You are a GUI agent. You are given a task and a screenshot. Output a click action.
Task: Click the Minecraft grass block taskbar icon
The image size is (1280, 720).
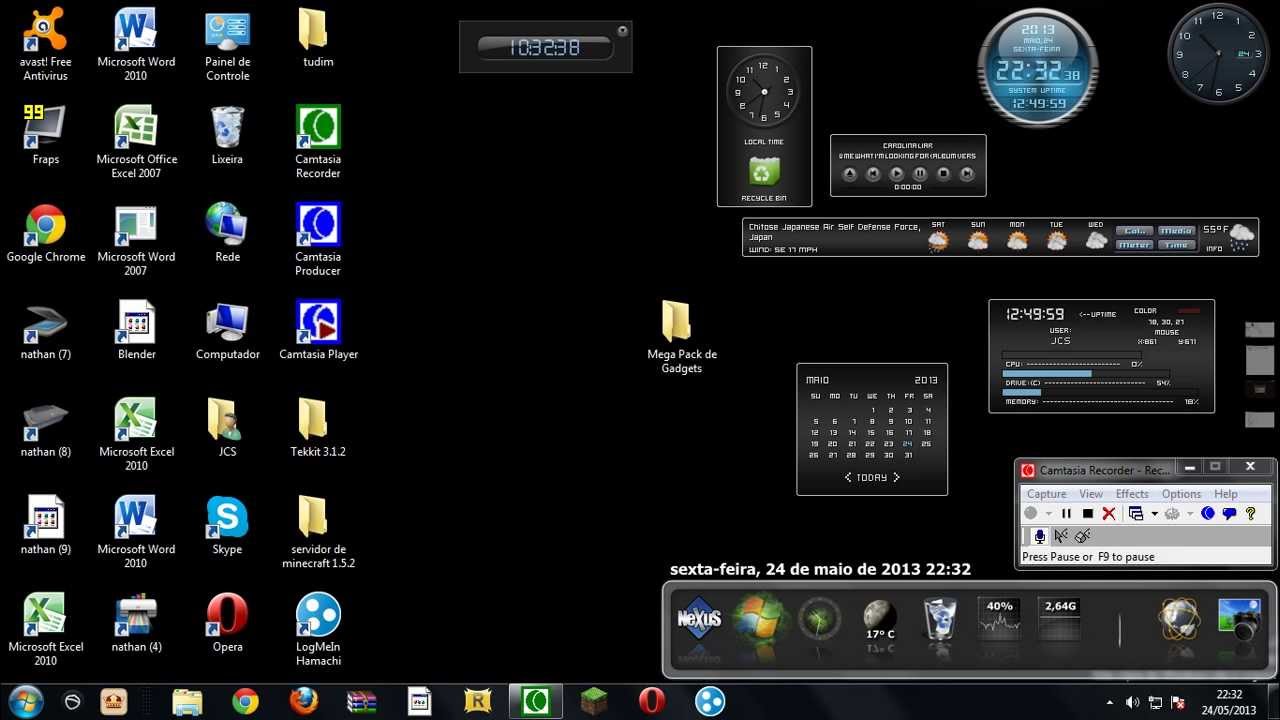pyautogui.click(x=595, y=701)
